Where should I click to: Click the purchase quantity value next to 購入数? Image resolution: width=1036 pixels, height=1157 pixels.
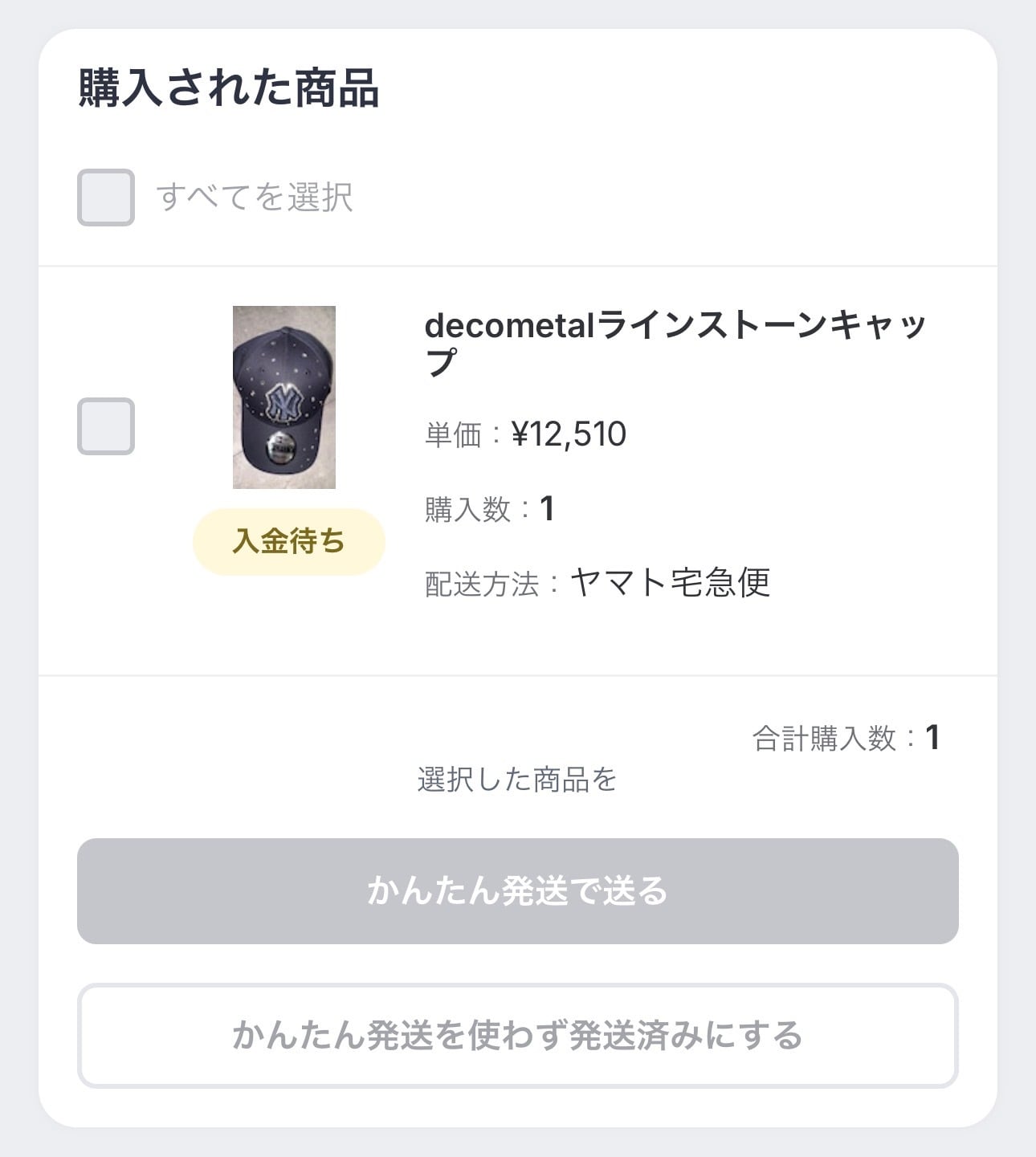pyautogui.click(x=547, y=509)
